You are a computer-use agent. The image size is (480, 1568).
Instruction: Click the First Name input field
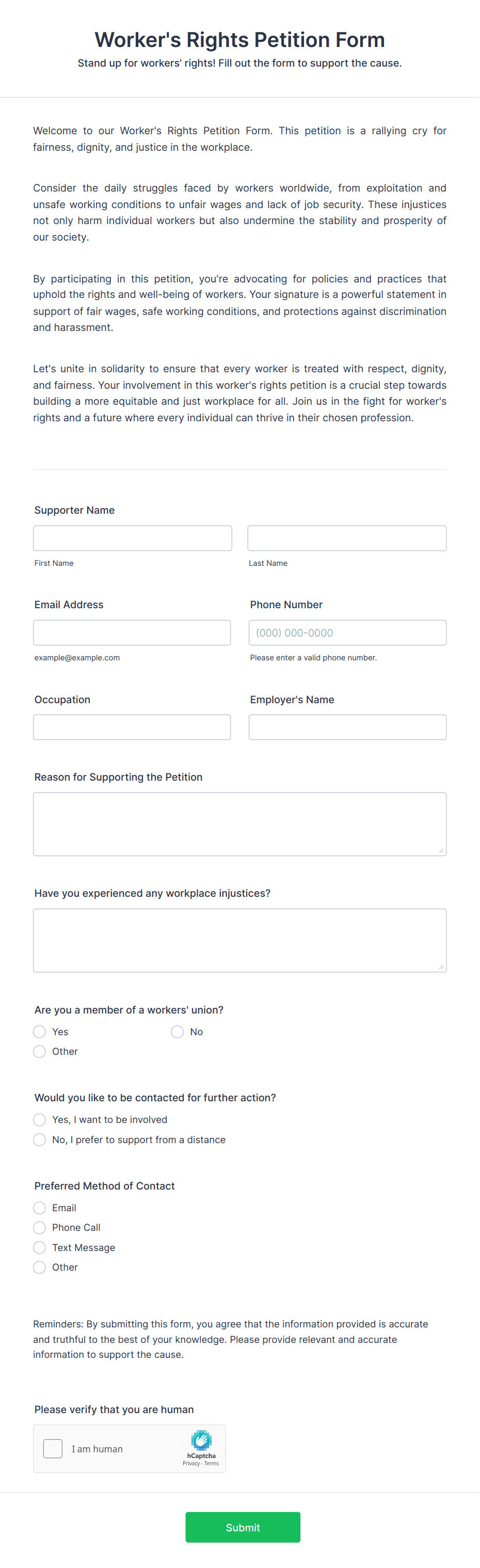[x=132, y=537]
